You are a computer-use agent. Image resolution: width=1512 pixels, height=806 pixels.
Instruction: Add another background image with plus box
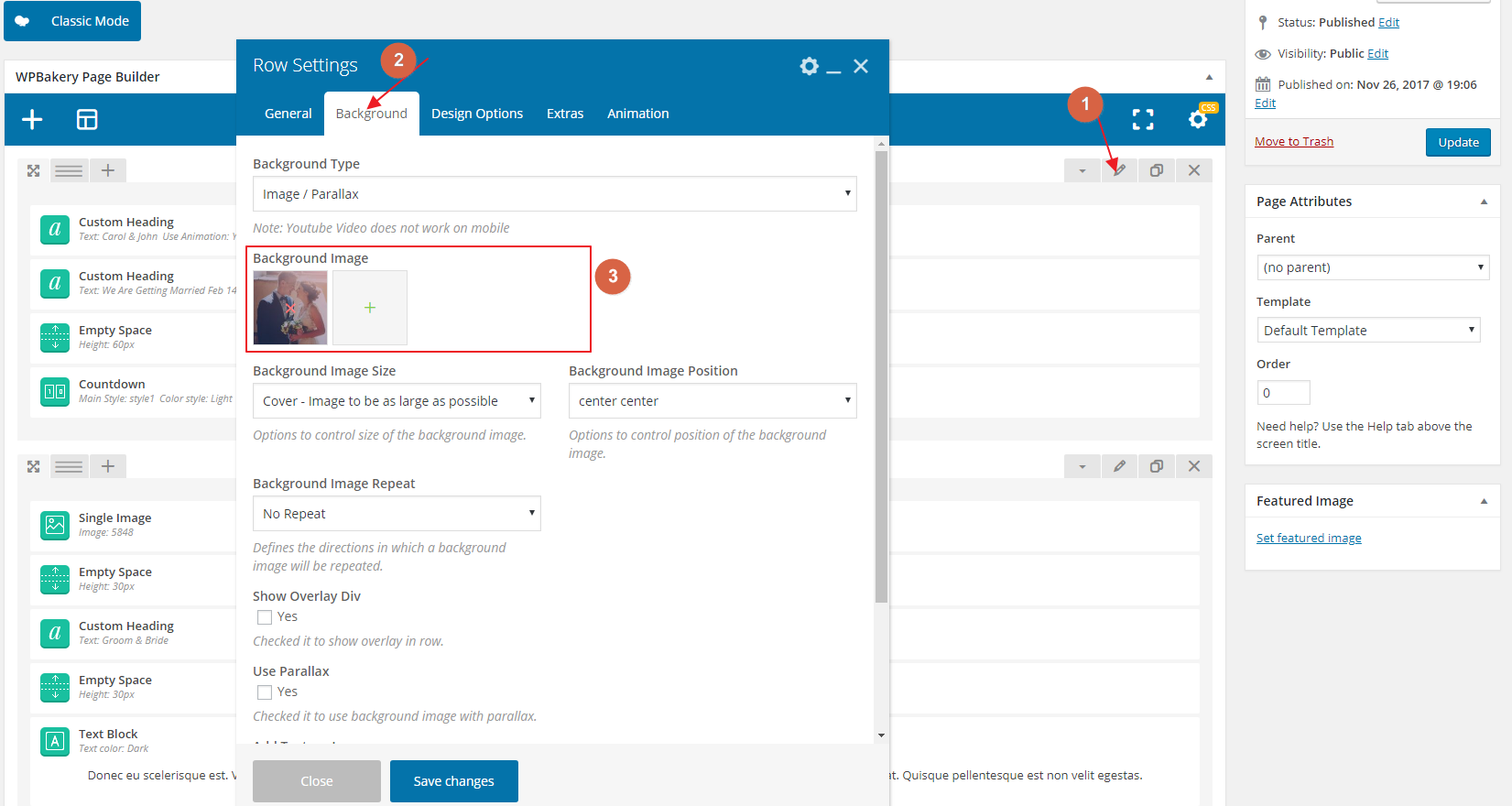(370, 308)
